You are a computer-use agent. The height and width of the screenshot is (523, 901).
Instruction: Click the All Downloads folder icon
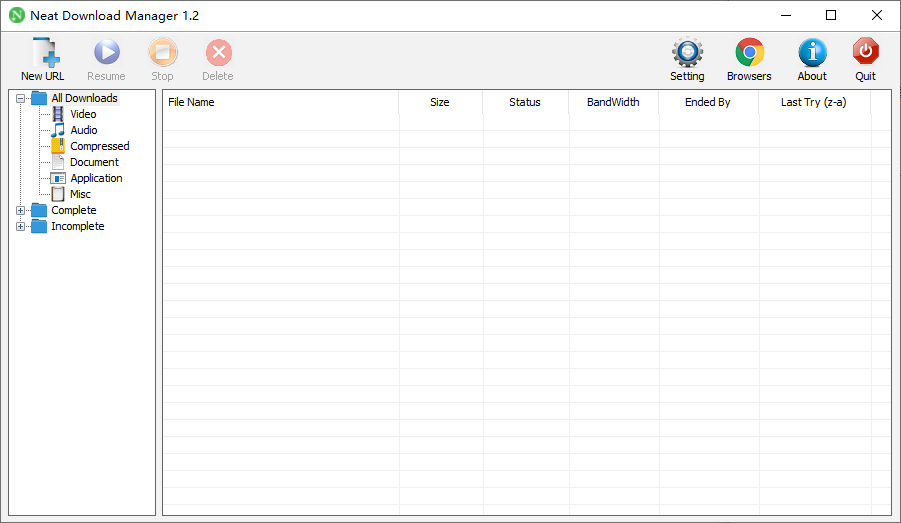[39, 98]
